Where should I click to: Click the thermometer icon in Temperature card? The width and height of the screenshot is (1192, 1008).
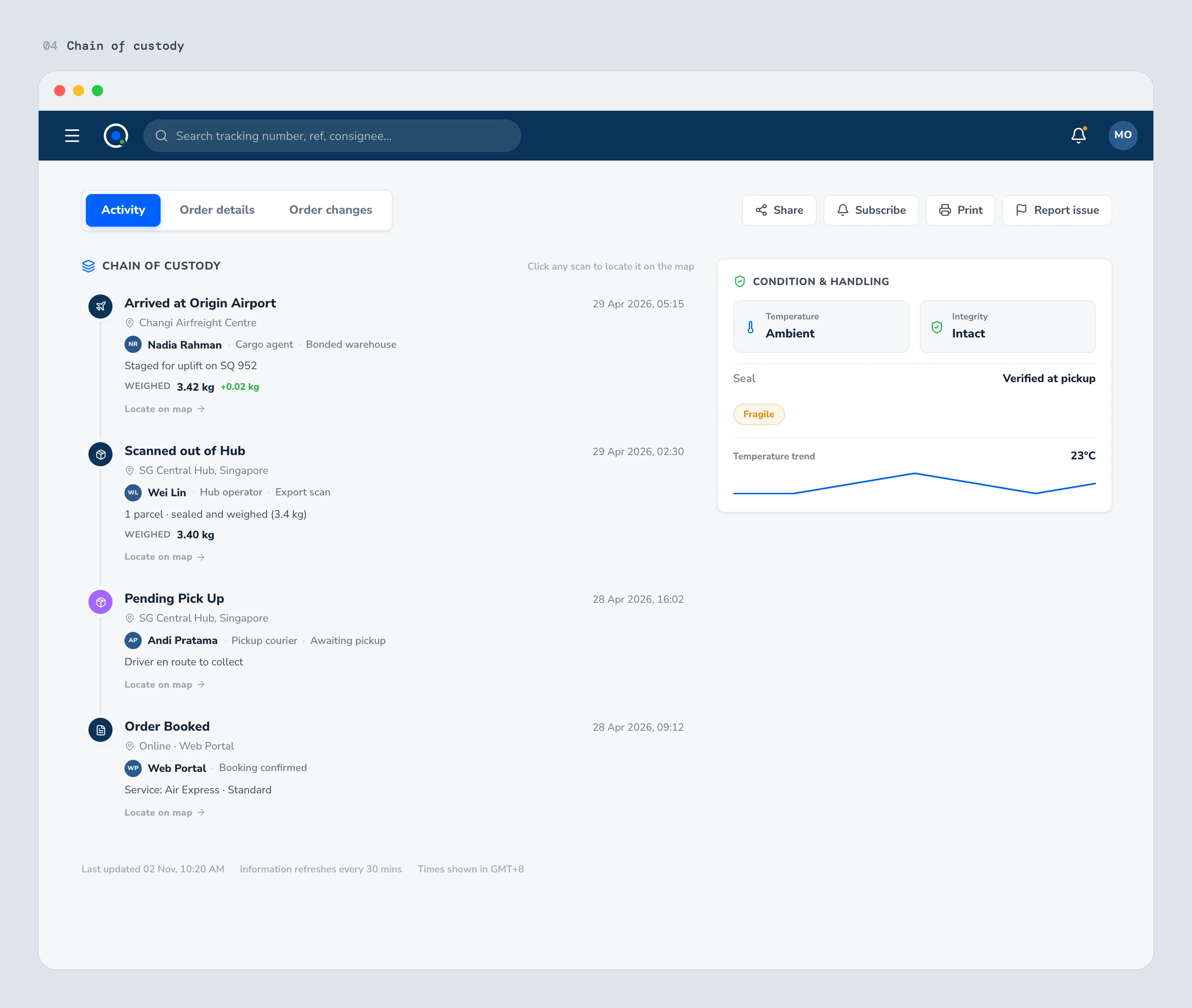[x=750, y=327]
